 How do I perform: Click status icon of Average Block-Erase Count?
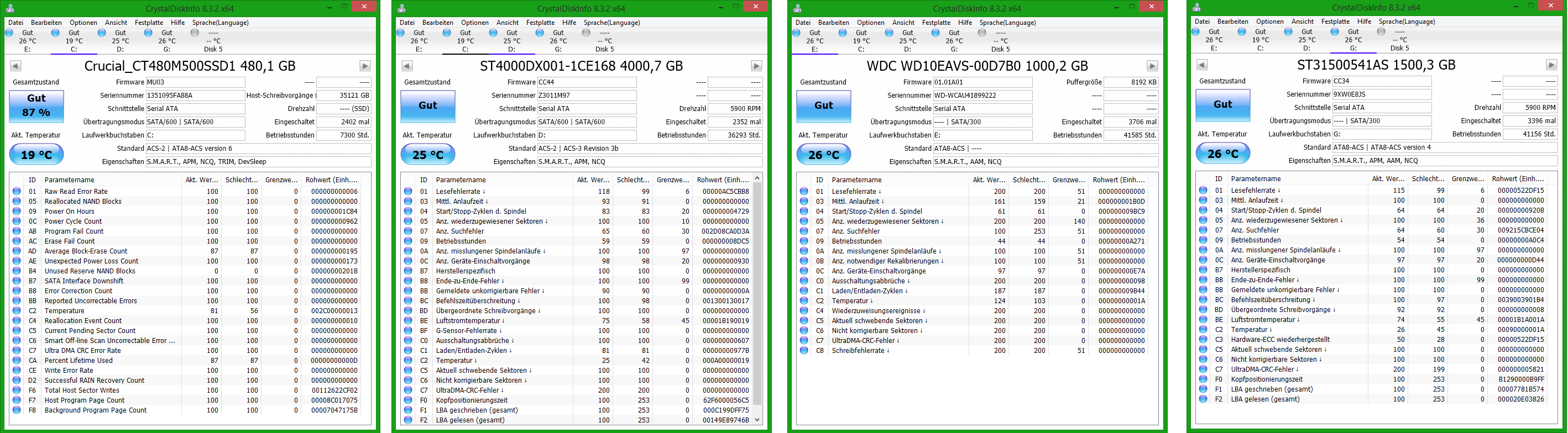coord(17,251)
